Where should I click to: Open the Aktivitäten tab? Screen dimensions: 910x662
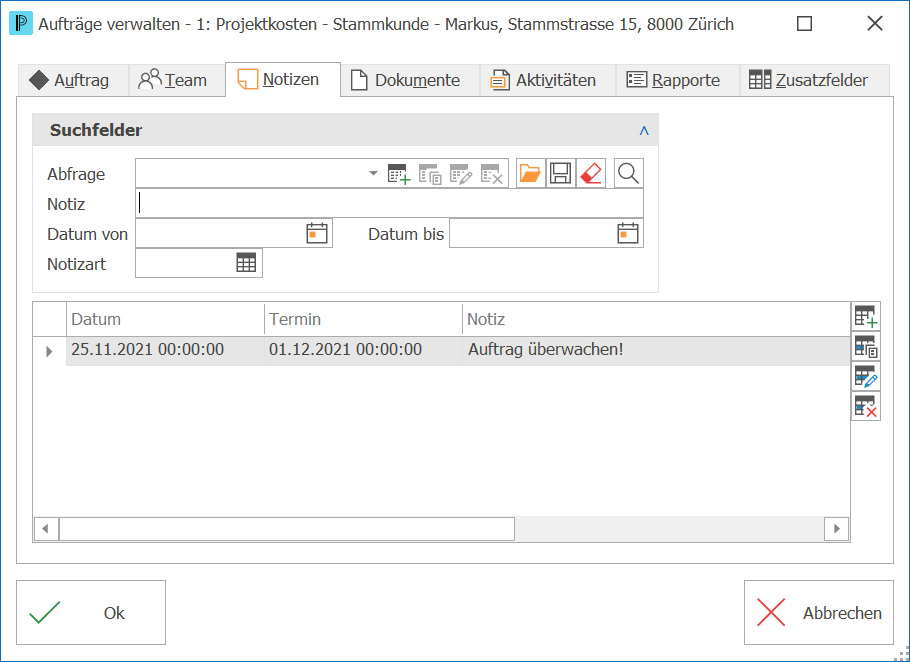click(548, 80)
